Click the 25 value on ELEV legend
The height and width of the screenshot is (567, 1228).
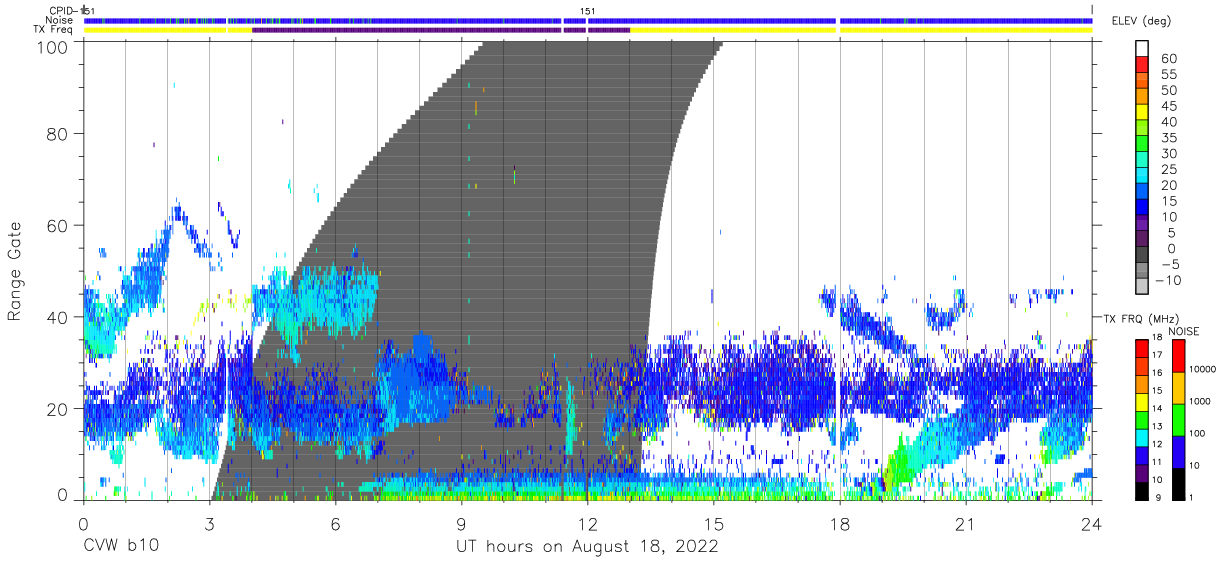(1168, 169)
